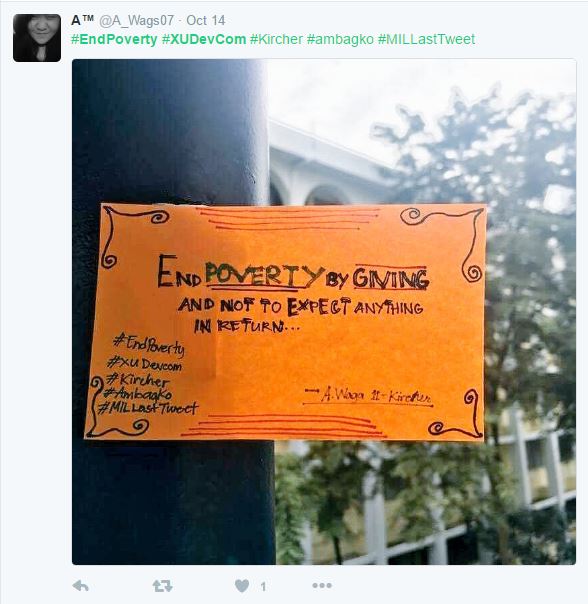Retweet the post using the retweet icon
This screenshot has height=604, width=588.
(x=162, y=586)
